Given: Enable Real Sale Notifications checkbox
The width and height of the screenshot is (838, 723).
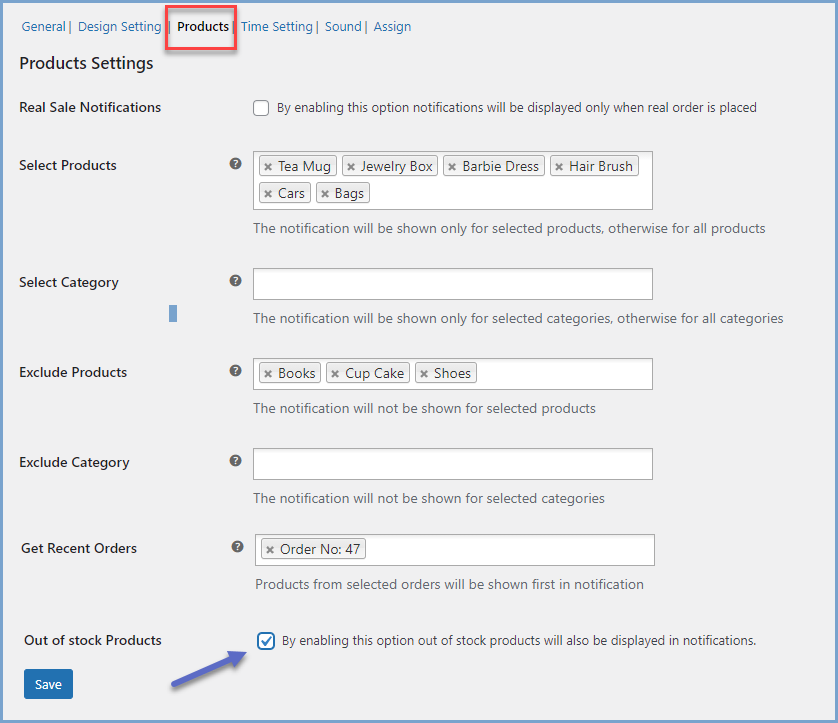Looking at the screenshot, I should (x=261, y=107).
